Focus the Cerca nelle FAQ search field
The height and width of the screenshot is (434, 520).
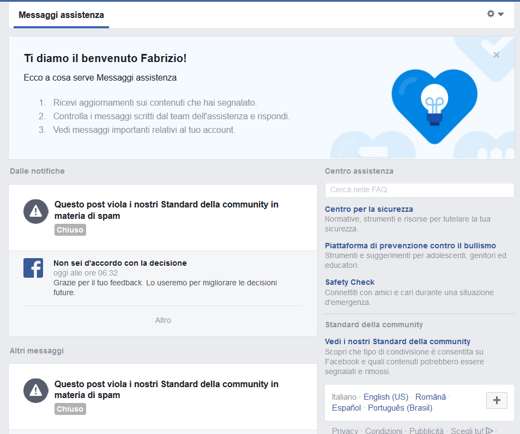click(419, 190)
